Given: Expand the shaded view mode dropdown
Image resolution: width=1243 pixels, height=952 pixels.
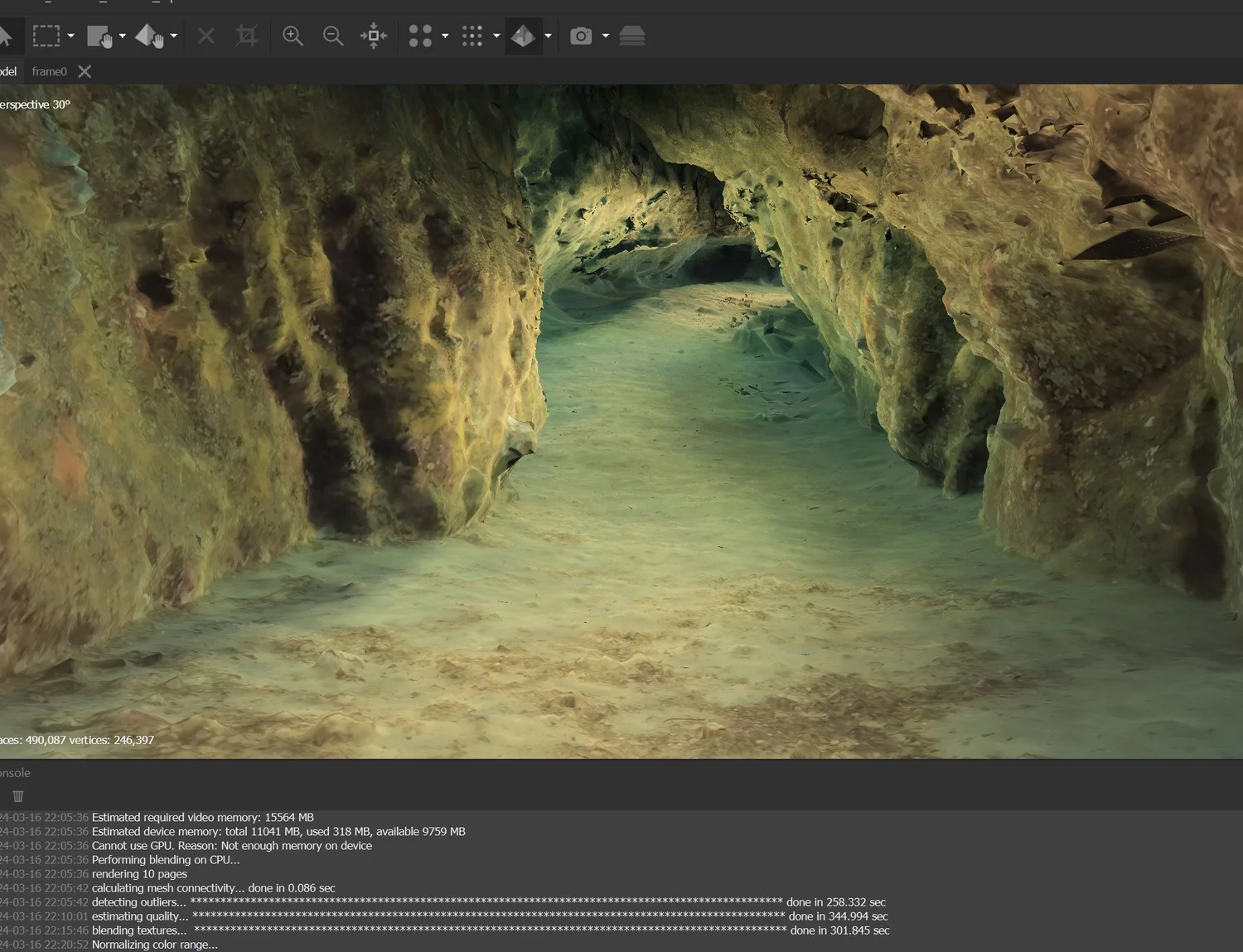Looking at the screenshot, I should [548, 36].
